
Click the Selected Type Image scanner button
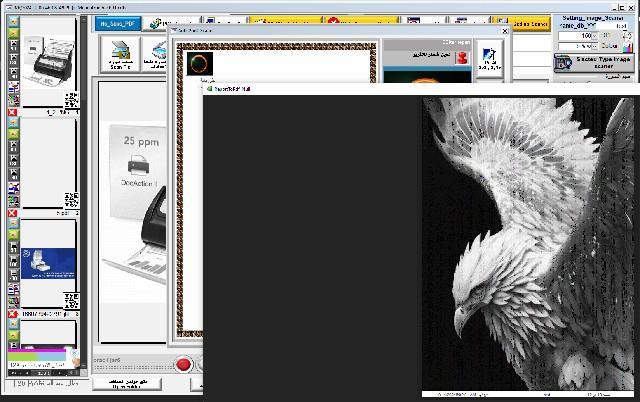[x=594, y=62]
